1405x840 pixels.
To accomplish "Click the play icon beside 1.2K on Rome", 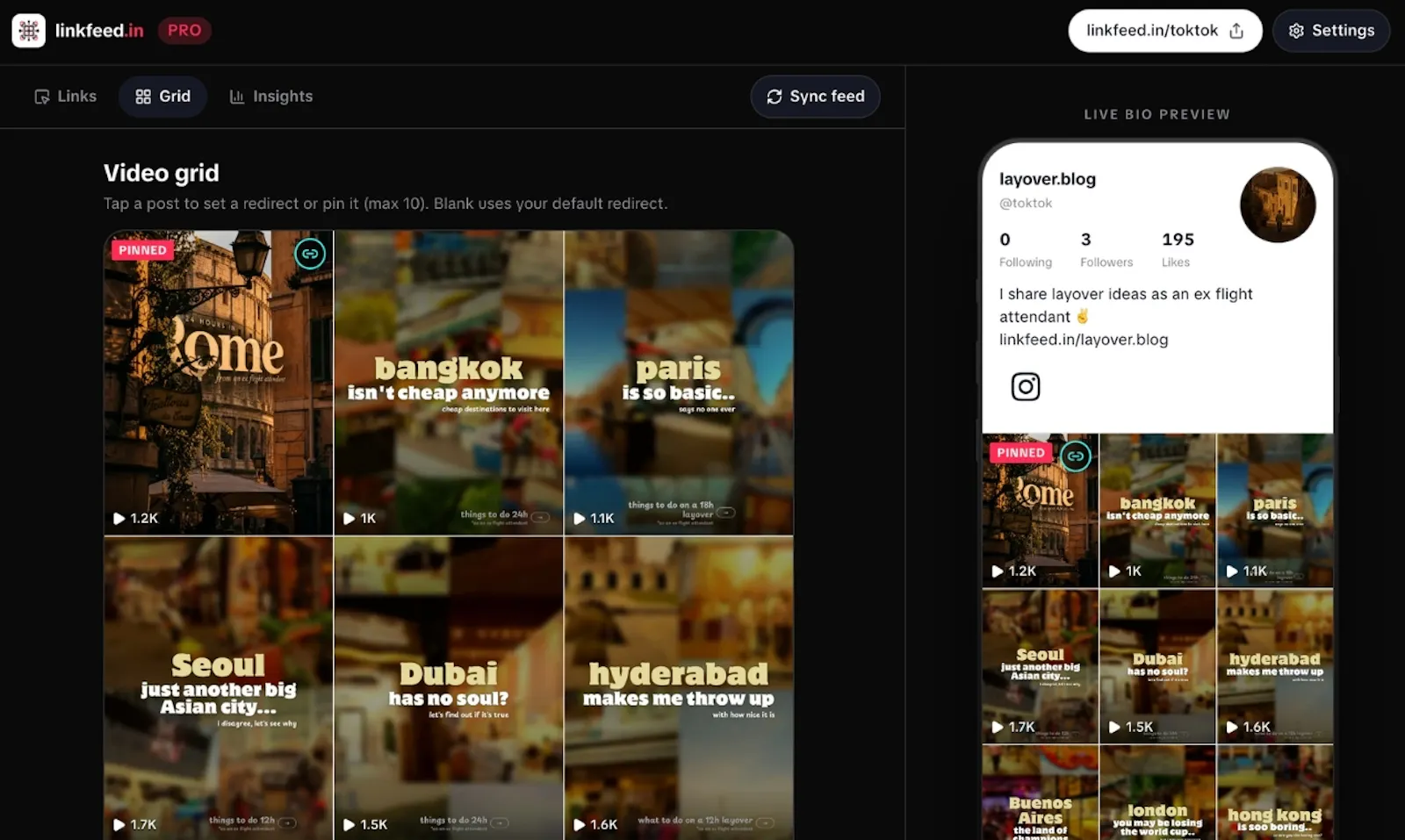I will click(119, 519).
